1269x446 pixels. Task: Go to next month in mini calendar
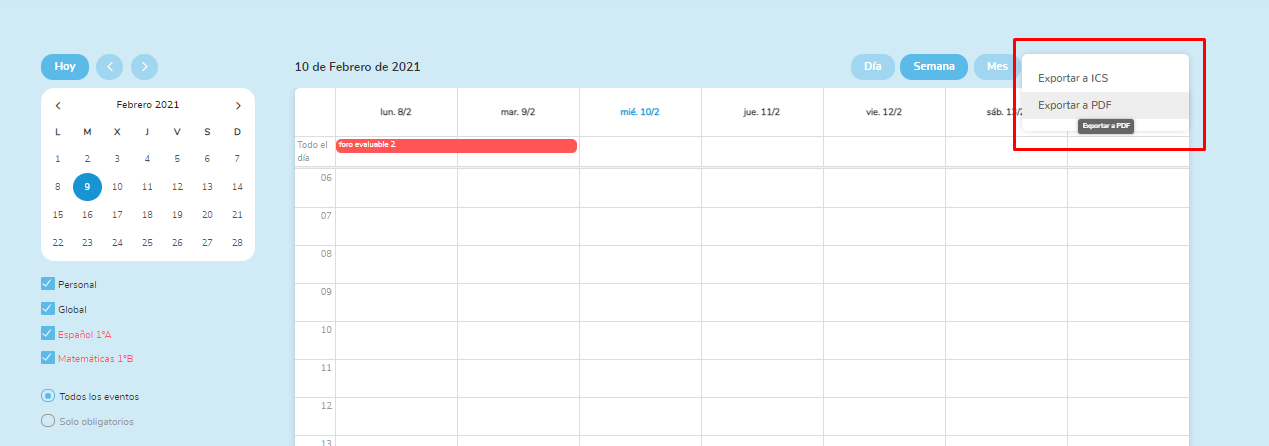(238, 105)
